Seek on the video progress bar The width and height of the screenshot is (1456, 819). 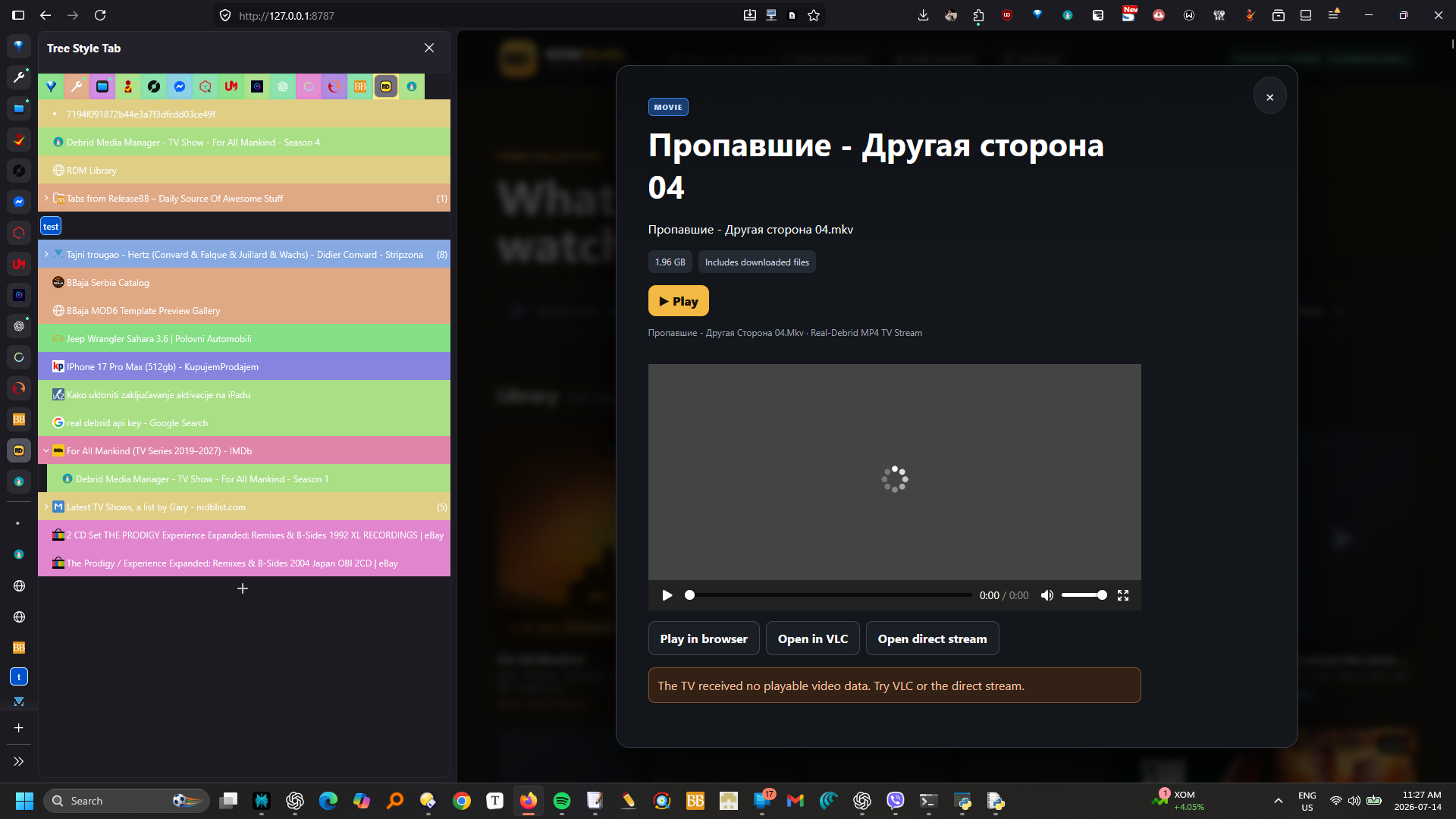click(828, 595)
